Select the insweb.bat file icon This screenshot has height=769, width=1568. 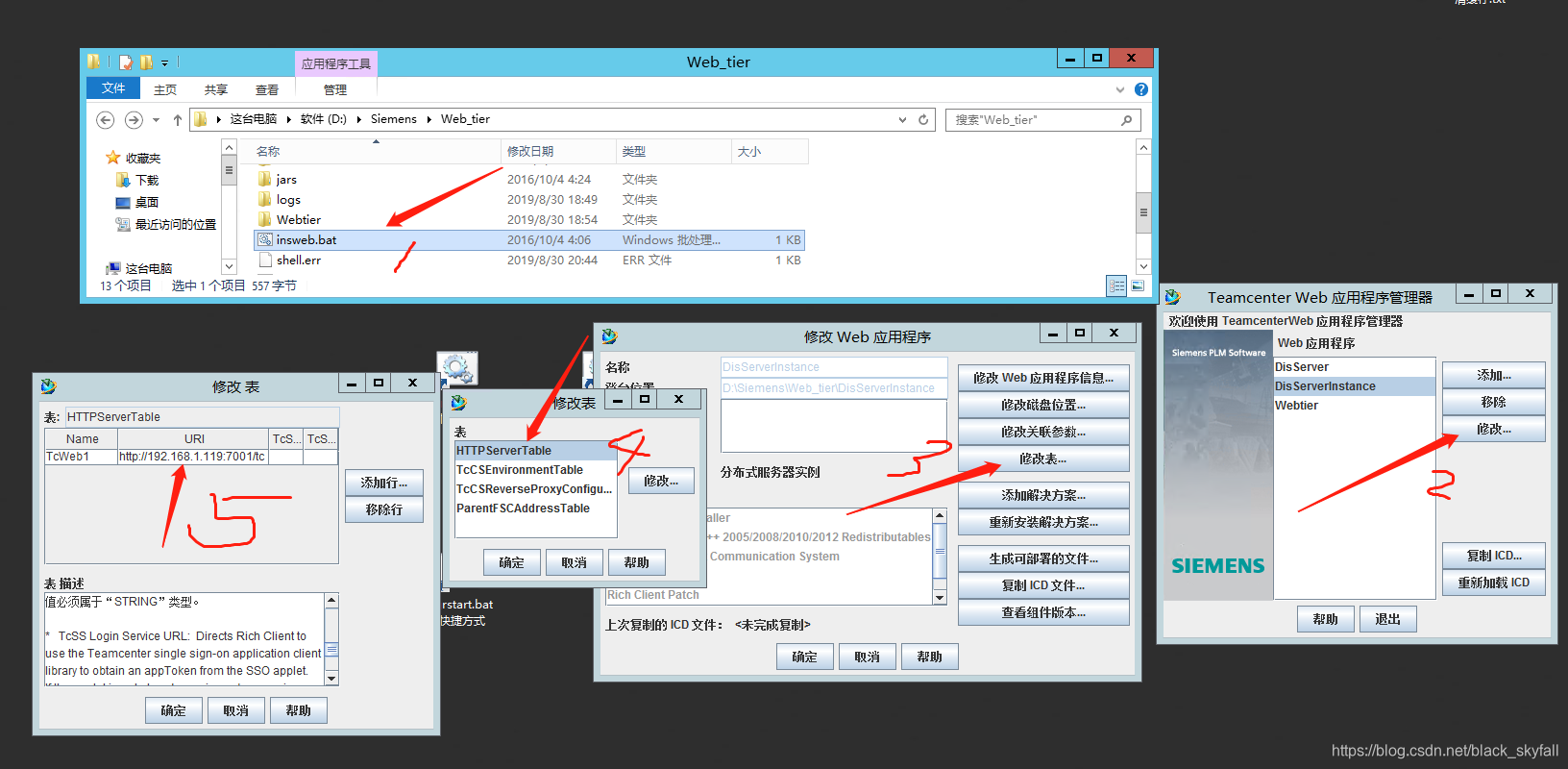click(265, 239)
